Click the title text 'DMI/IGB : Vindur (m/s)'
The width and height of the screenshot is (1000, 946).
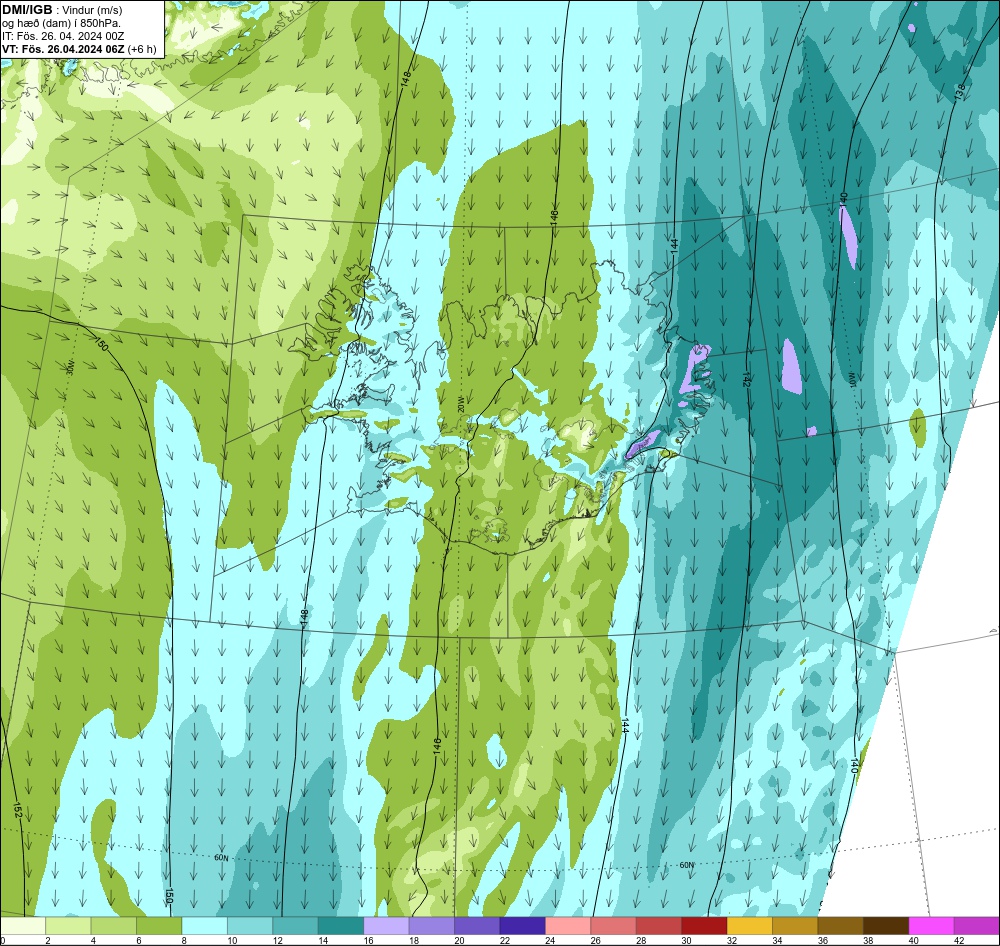(x=62, y=10)
